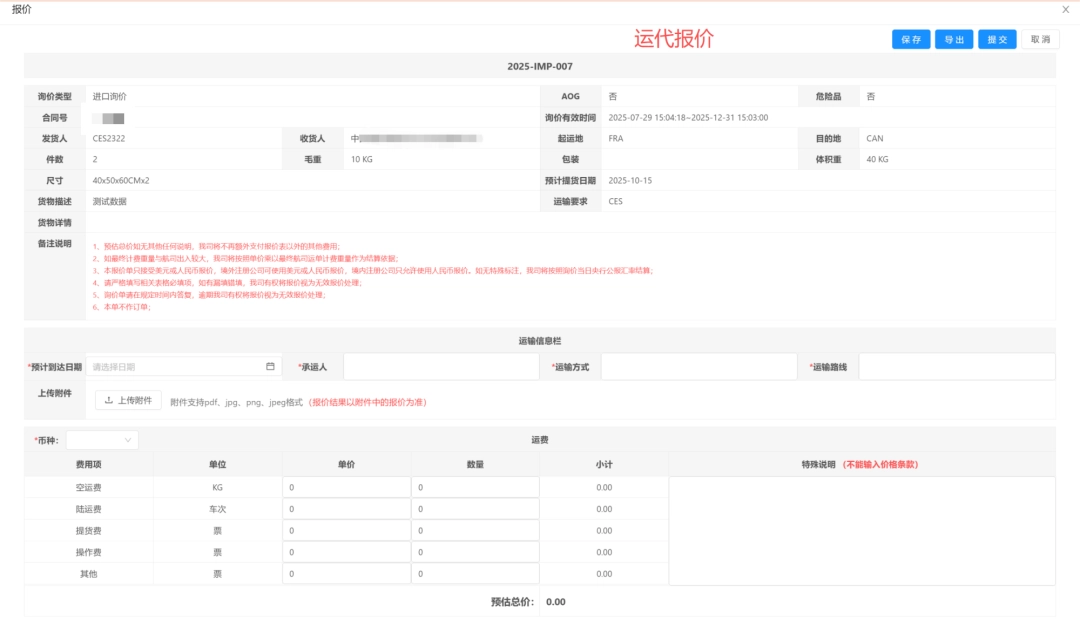Click the 空运费 unit price input
This screenshot has height=619, width=1080.
(x=348, y=486)
